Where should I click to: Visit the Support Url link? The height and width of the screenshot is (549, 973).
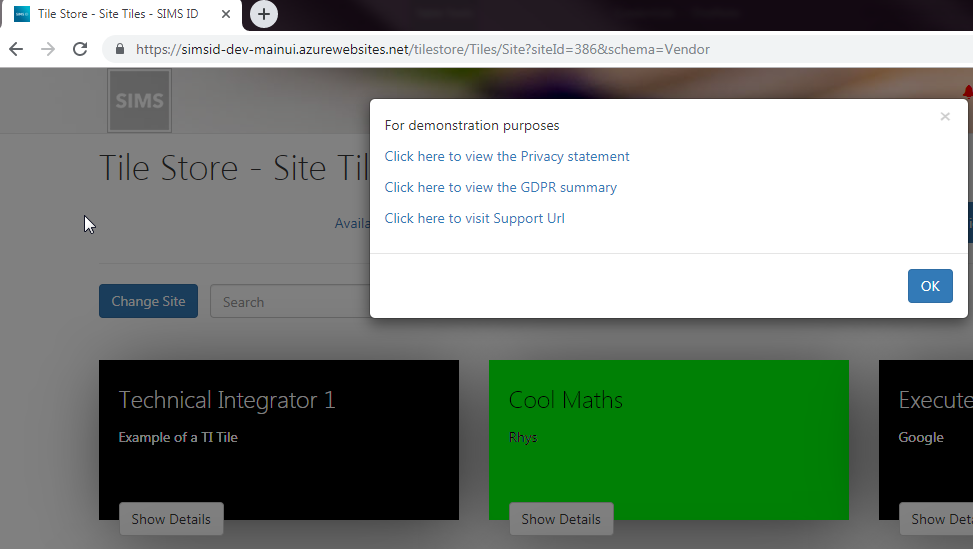click(x=474, y=218)
